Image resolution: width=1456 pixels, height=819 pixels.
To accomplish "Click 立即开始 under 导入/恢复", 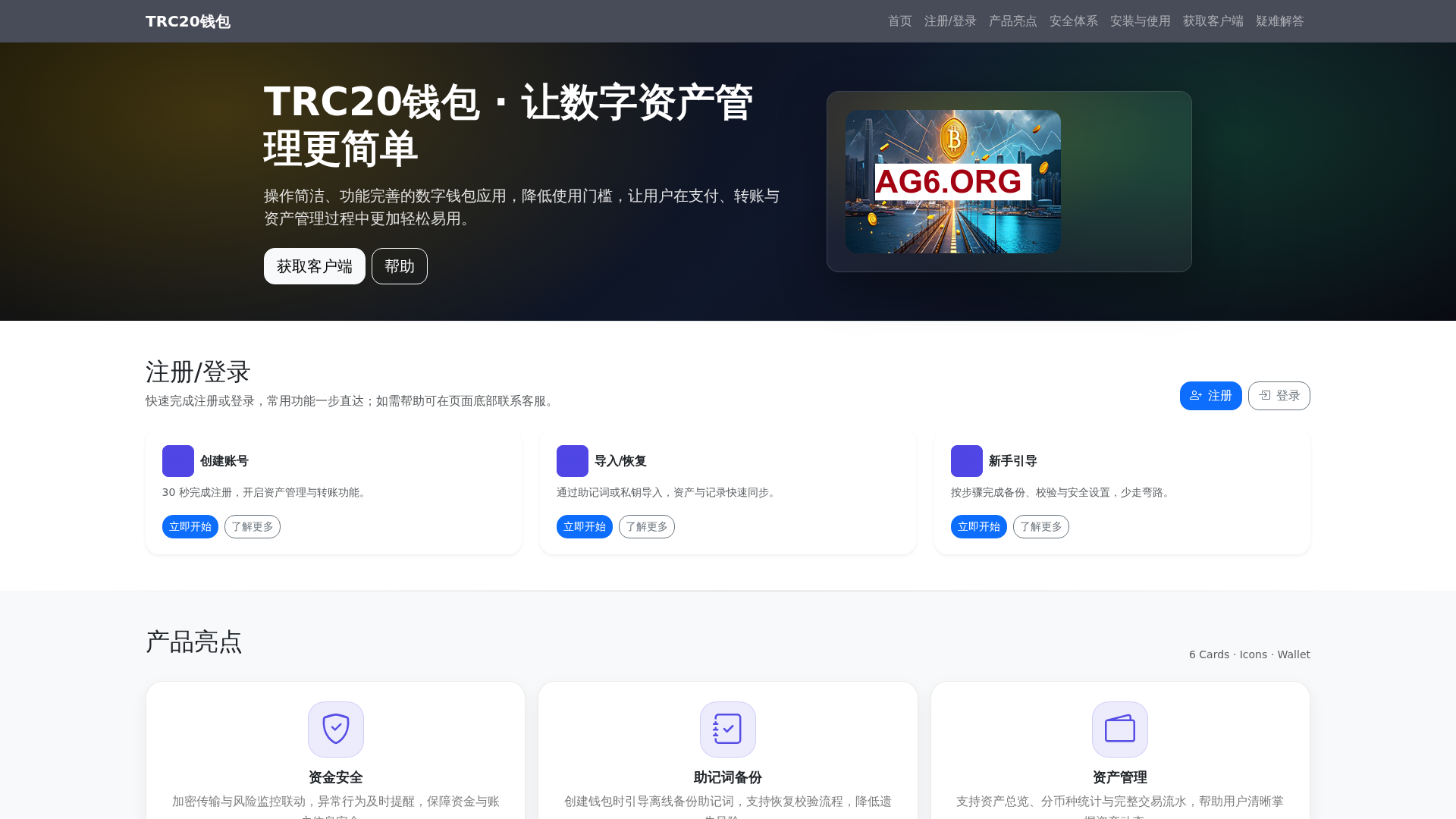I will click(x=585, y=527).
